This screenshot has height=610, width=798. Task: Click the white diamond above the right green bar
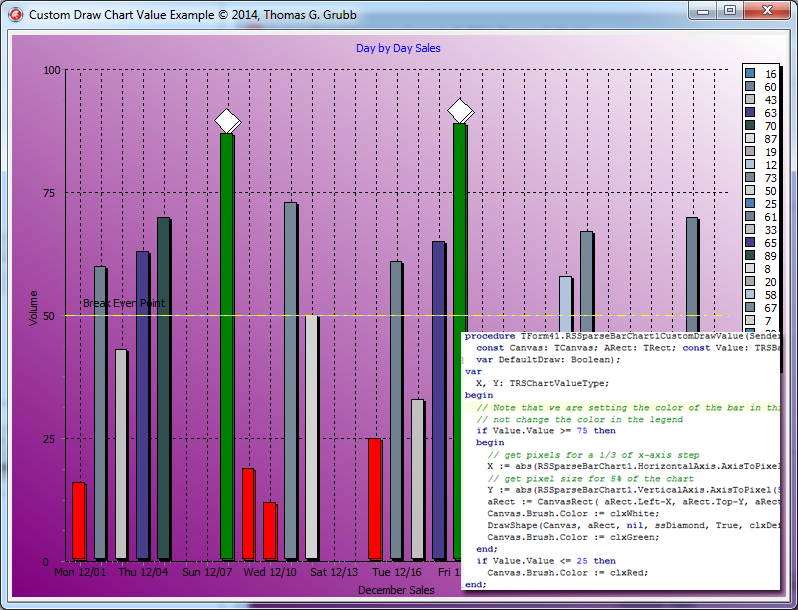click(x=460, y=112)
